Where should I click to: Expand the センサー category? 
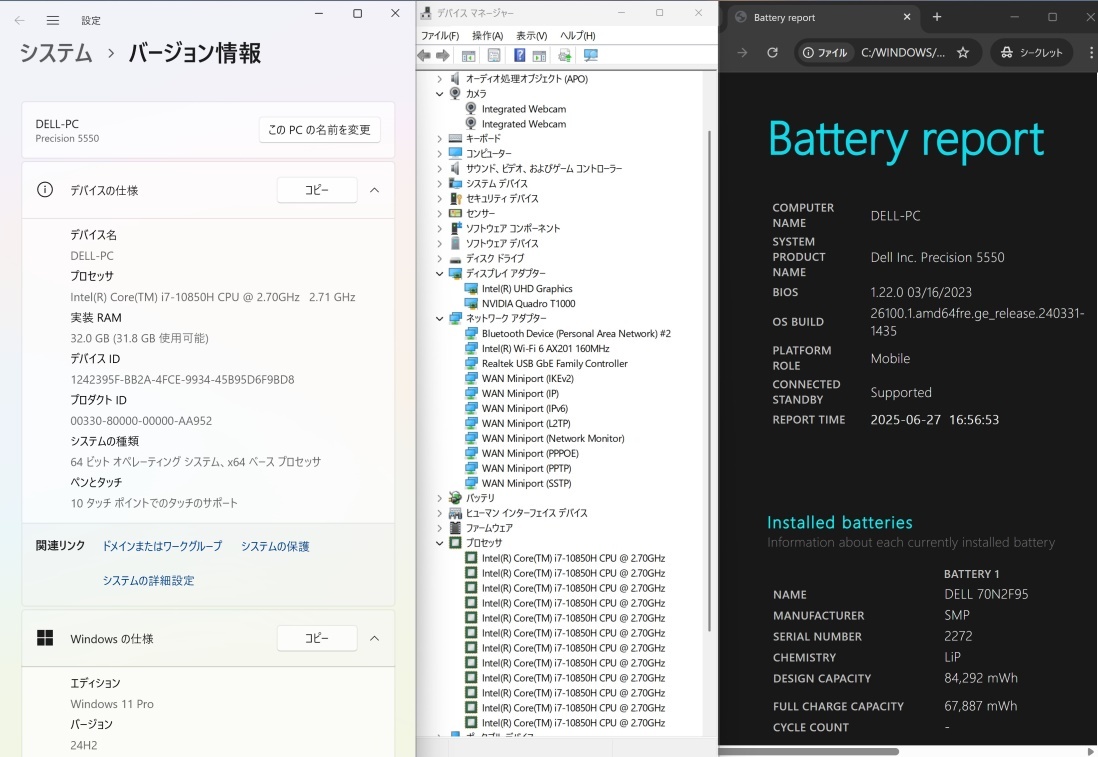click(x=439, y=214)
